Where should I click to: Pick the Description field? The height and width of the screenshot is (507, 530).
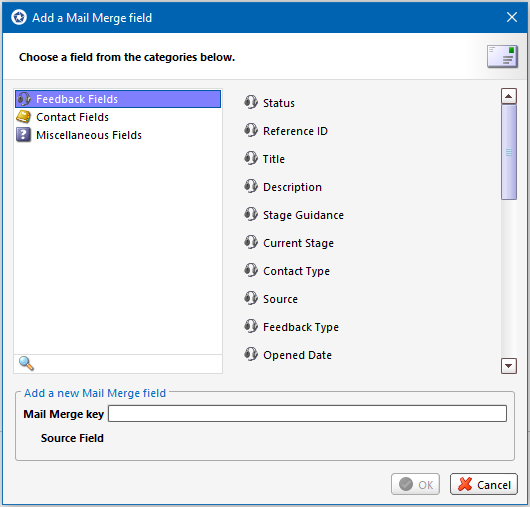point(292,187)
